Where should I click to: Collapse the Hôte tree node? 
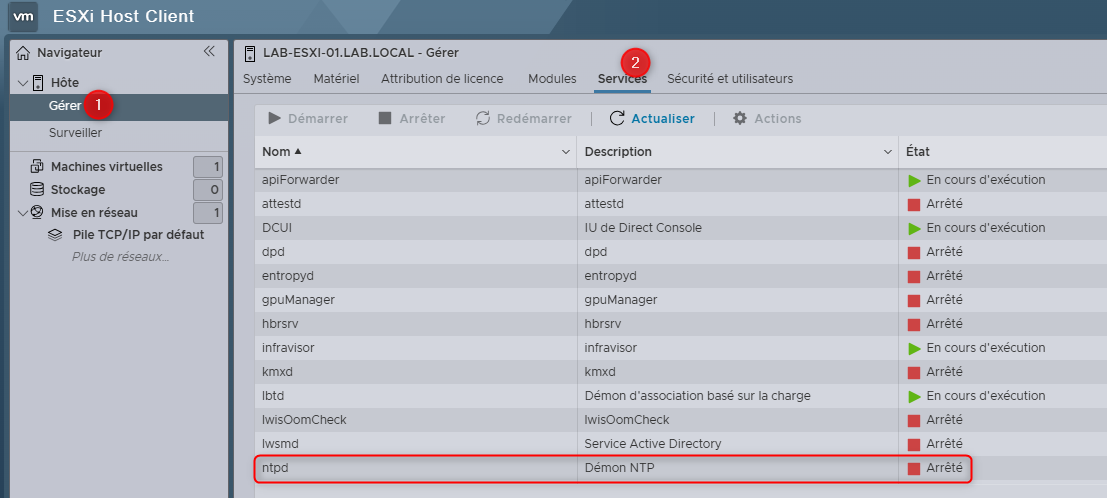23,83
